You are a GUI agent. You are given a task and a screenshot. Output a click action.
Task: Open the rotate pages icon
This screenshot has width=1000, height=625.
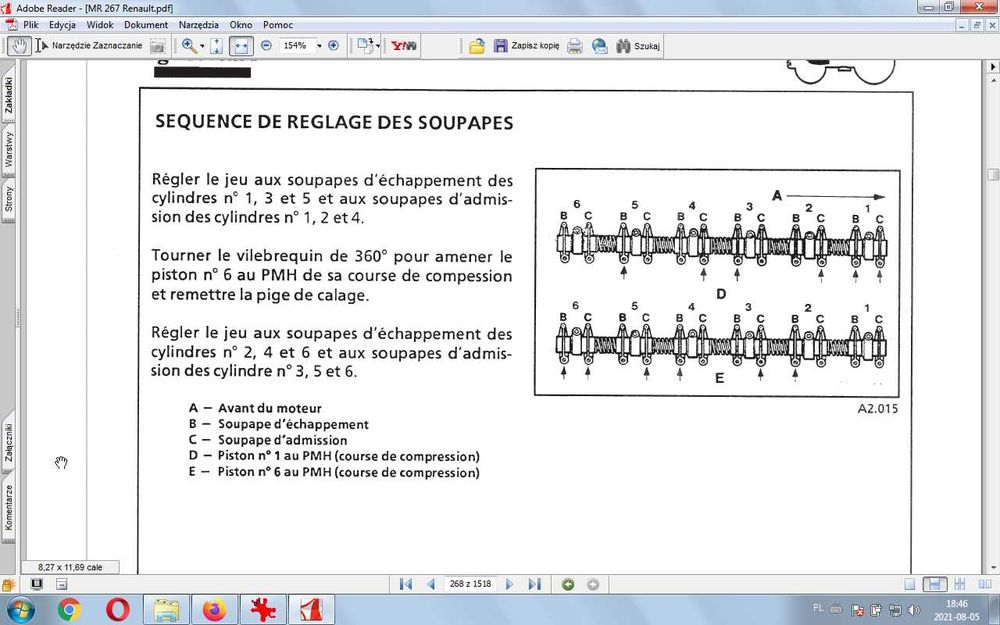365,46
